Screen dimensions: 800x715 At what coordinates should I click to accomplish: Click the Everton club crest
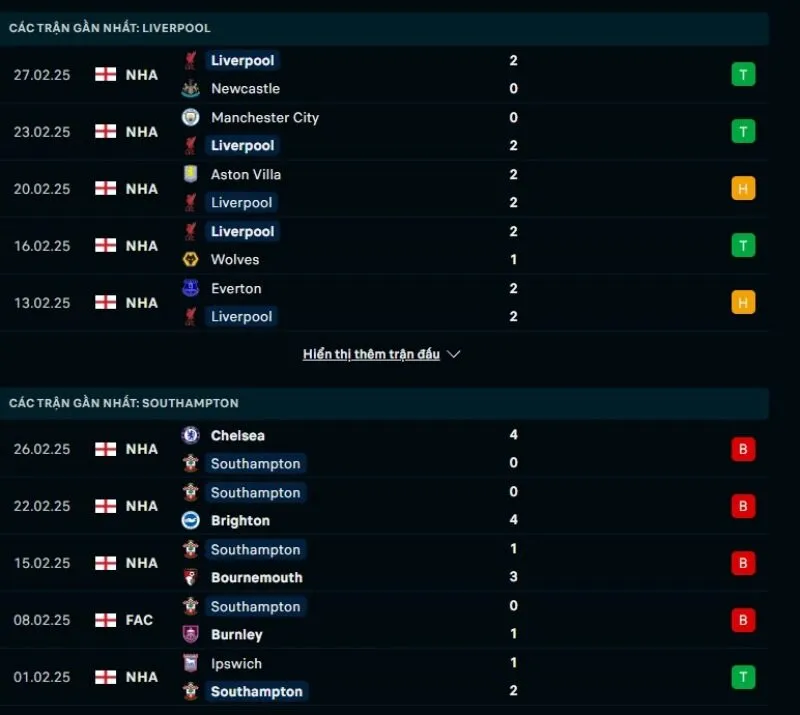click(x=192, y=288)
